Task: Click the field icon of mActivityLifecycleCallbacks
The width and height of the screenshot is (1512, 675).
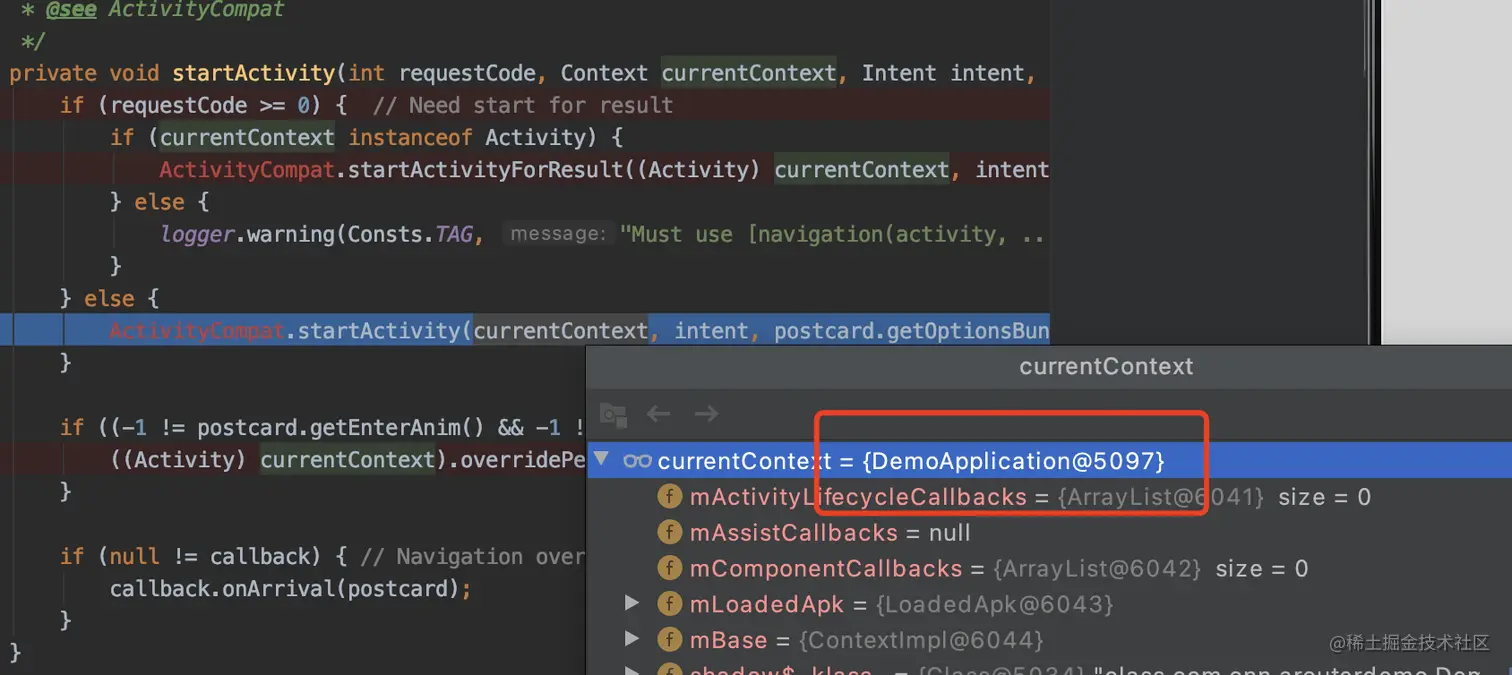Action: [x=669, y=497]
